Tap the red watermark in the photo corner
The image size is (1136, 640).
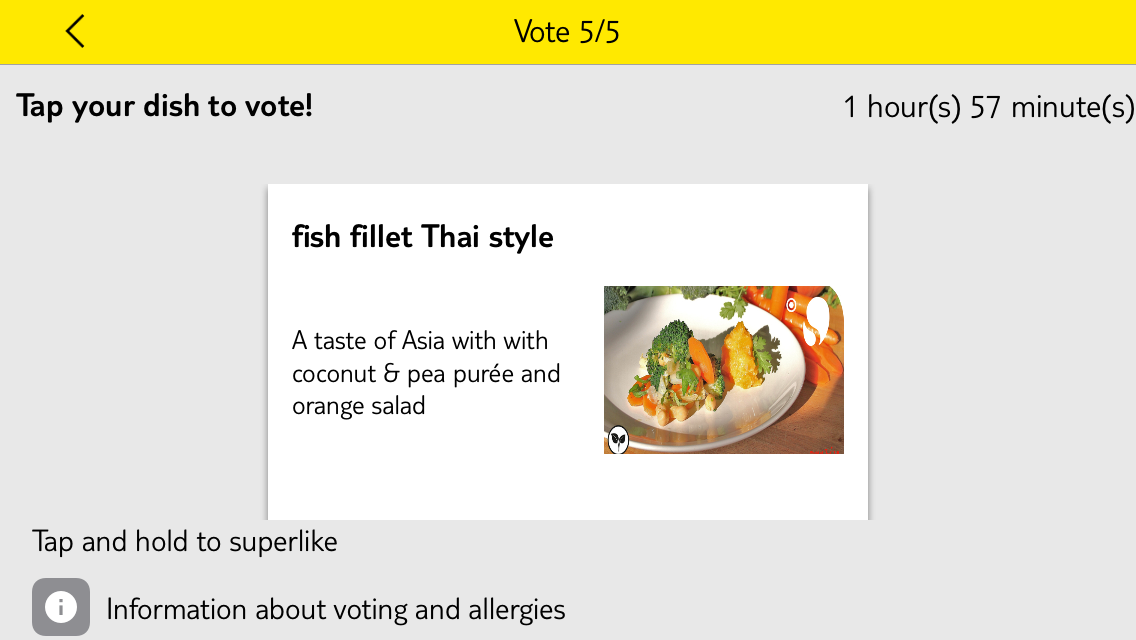(824, 450)
